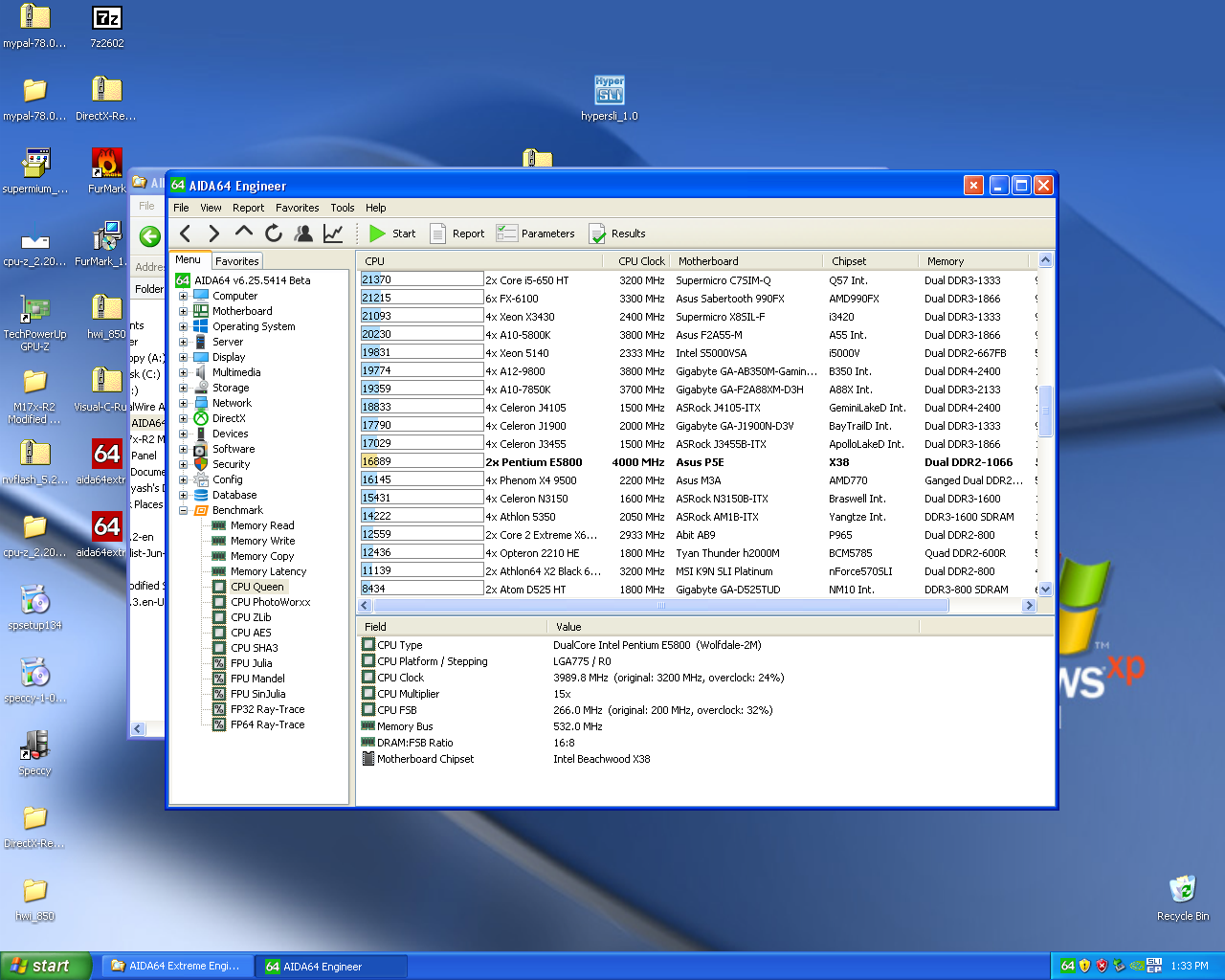Start the CPU Queen benchmark

click(392, 234)
